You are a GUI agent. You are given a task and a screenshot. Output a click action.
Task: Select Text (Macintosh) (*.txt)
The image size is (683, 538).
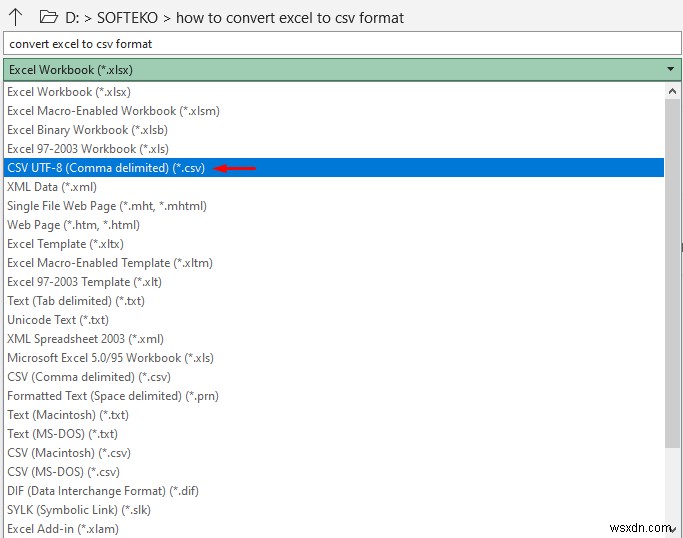[334, 415]
